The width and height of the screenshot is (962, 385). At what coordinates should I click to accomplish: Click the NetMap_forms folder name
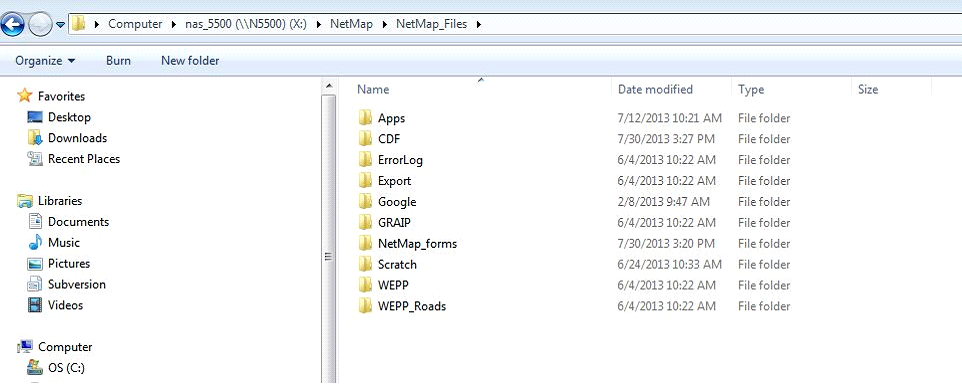click(417, 244)
